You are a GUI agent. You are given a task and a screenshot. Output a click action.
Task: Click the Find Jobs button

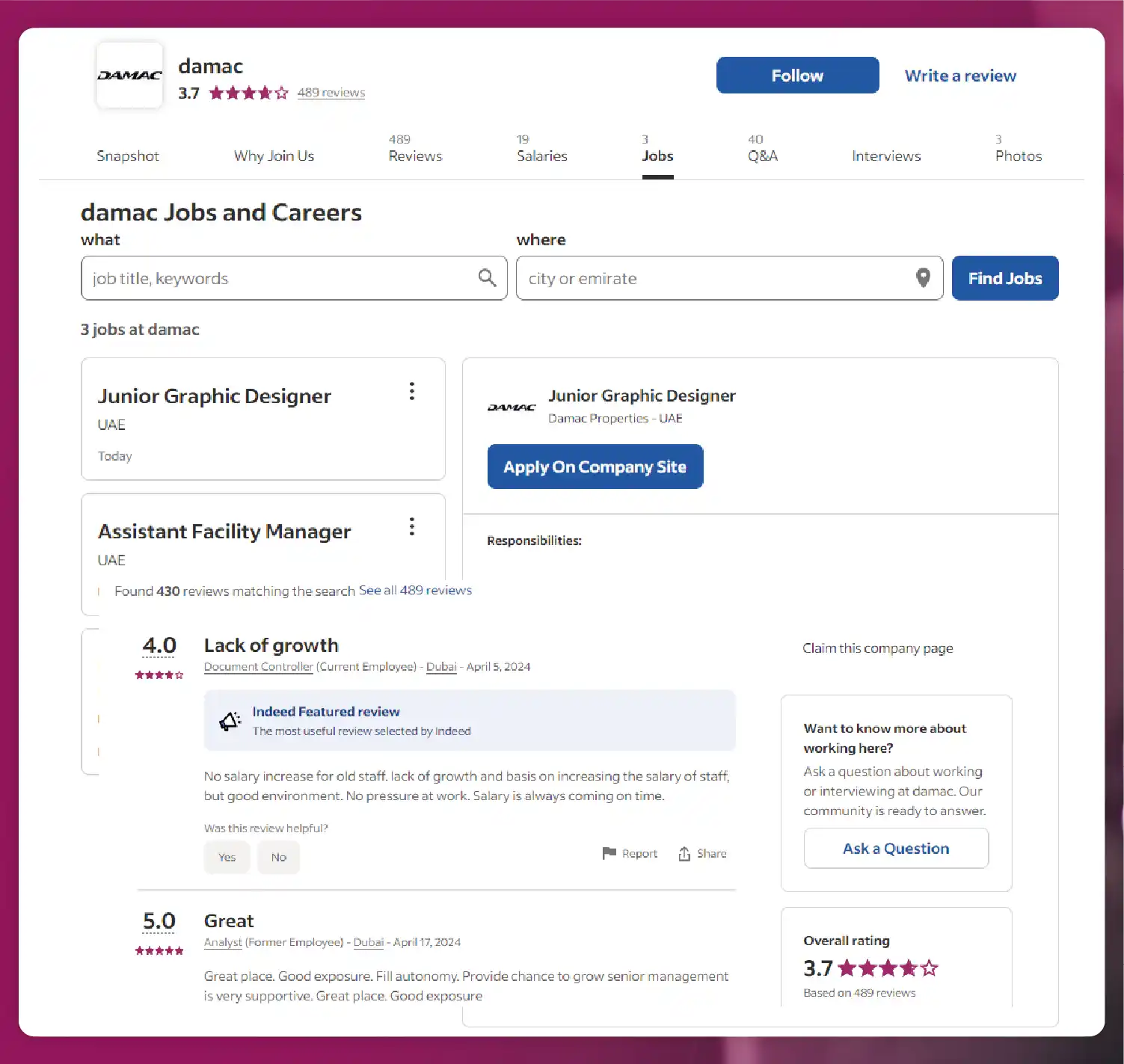1005,278
